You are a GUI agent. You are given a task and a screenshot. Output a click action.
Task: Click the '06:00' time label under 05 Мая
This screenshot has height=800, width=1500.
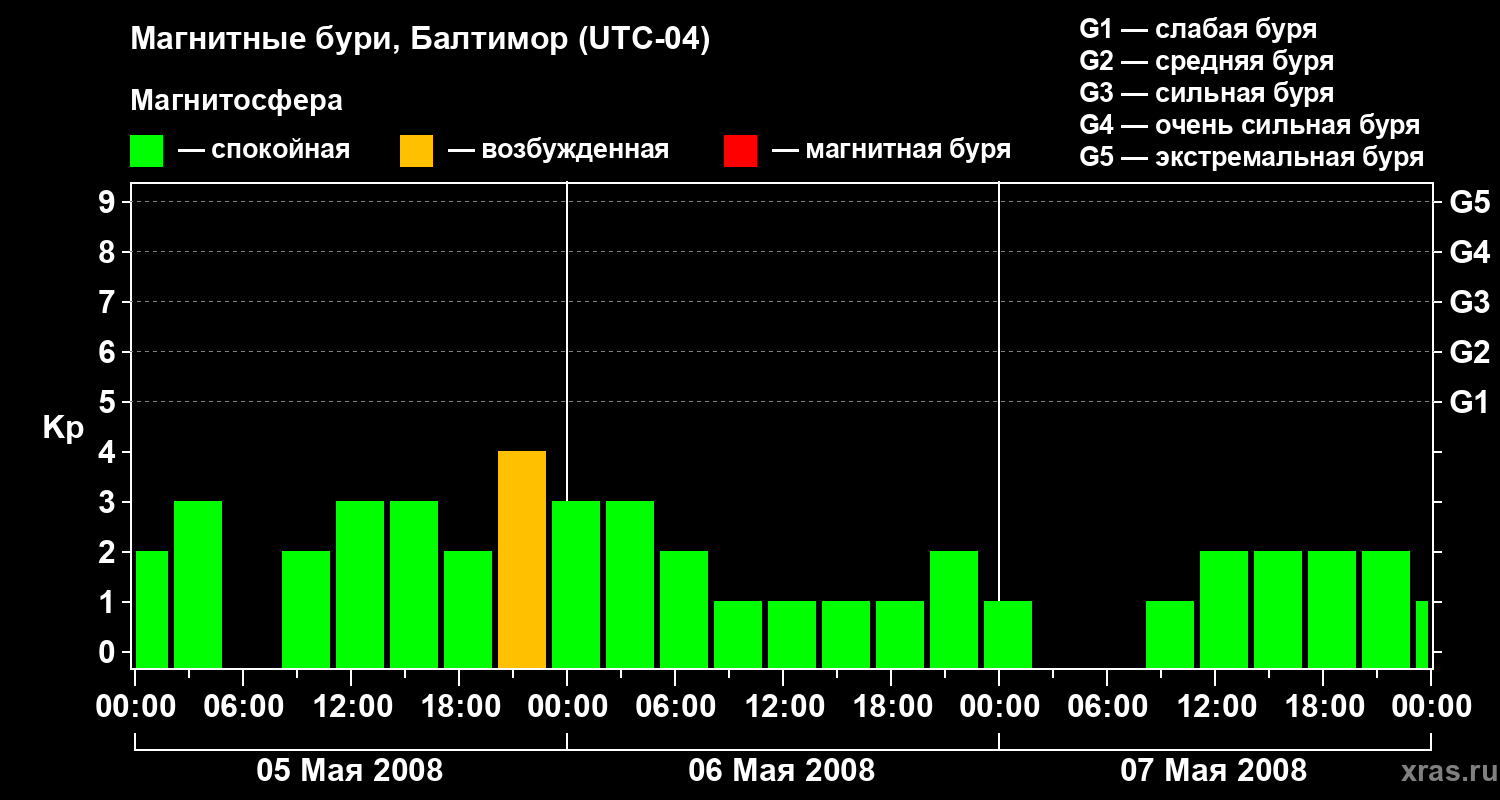click(x=244, y=707)
